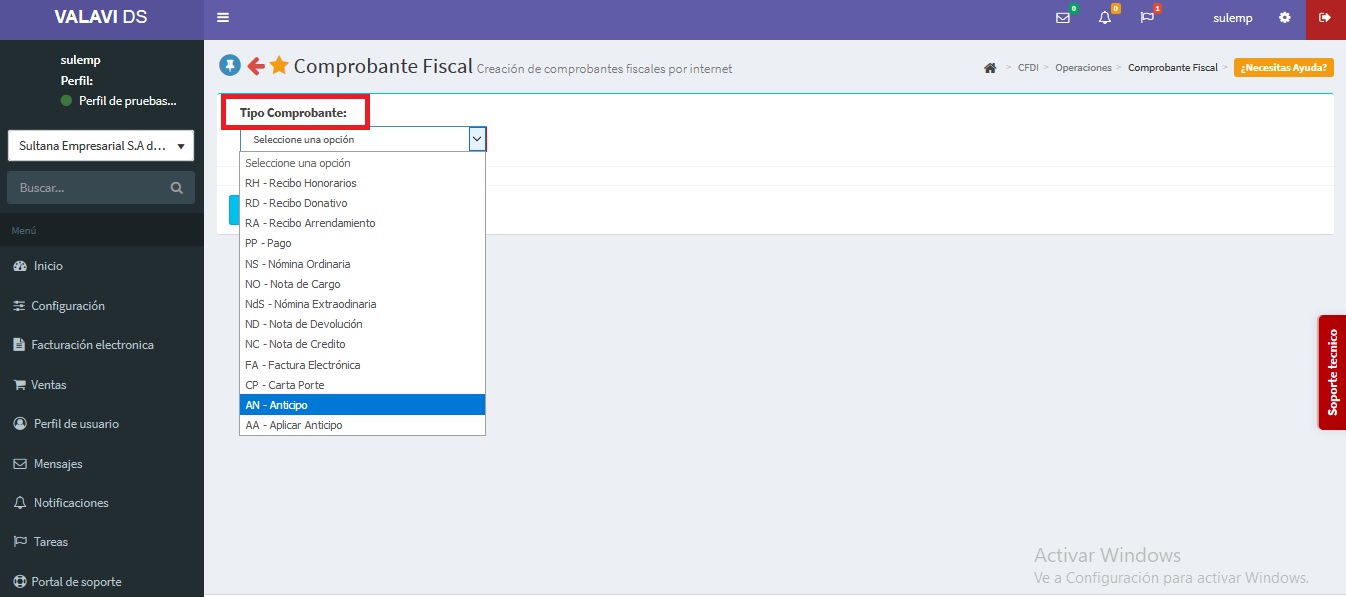1346x597 pixels.
Task: Select FA - Factura Electrónica option
Action: click(x=302, y=365)
